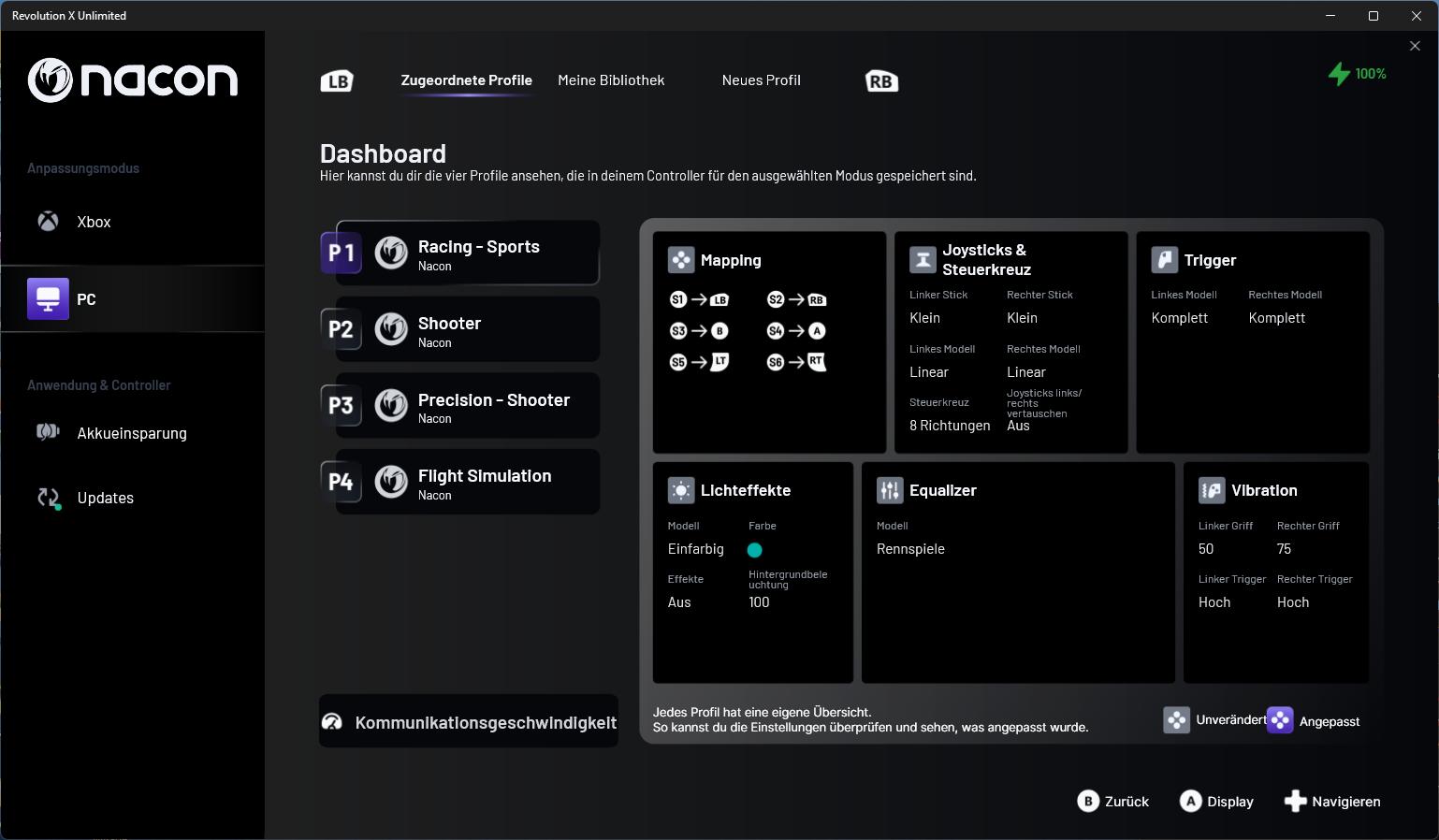
Task: Click the battery charge indicator icon
Action: click(x=1340, y=74)
